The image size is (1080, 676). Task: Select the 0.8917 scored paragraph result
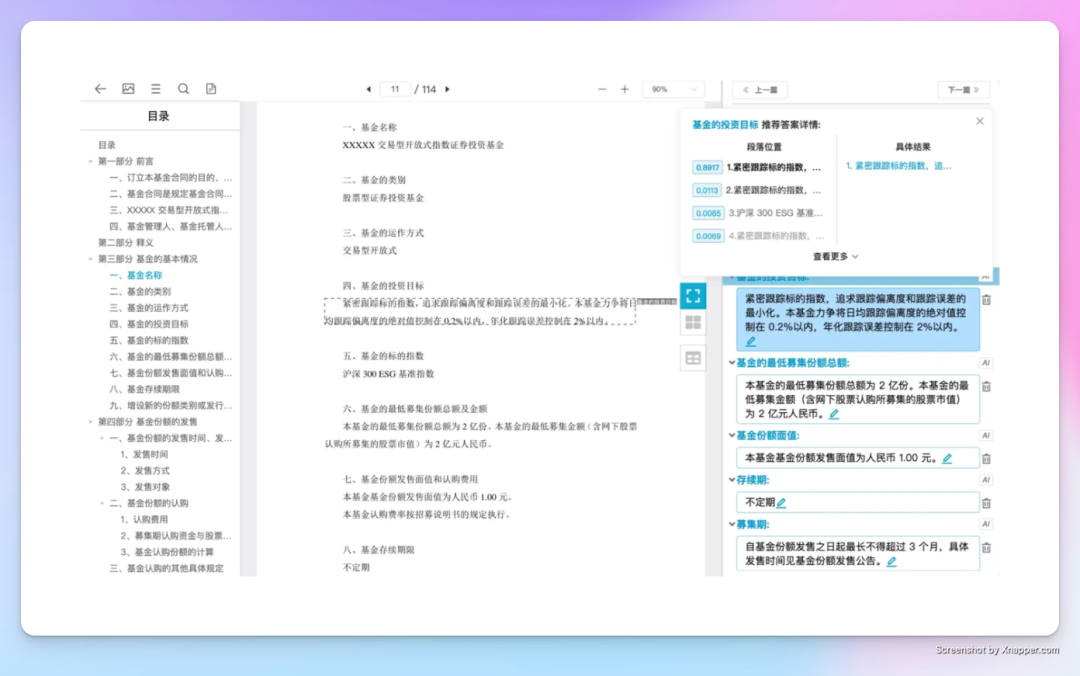[x=757, y=167]
